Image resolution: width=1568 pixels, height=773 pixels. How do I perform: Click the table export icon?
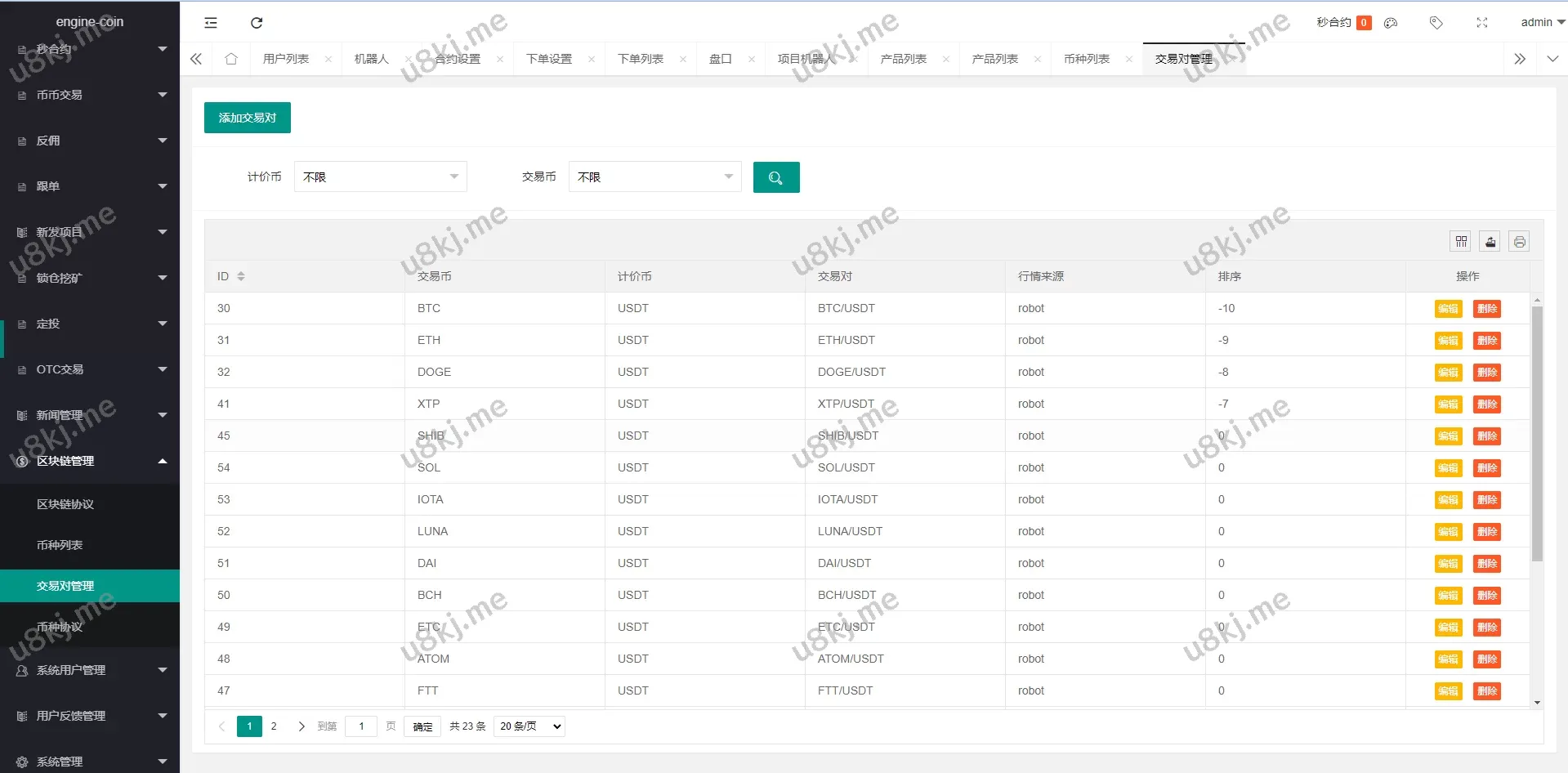1490,241
